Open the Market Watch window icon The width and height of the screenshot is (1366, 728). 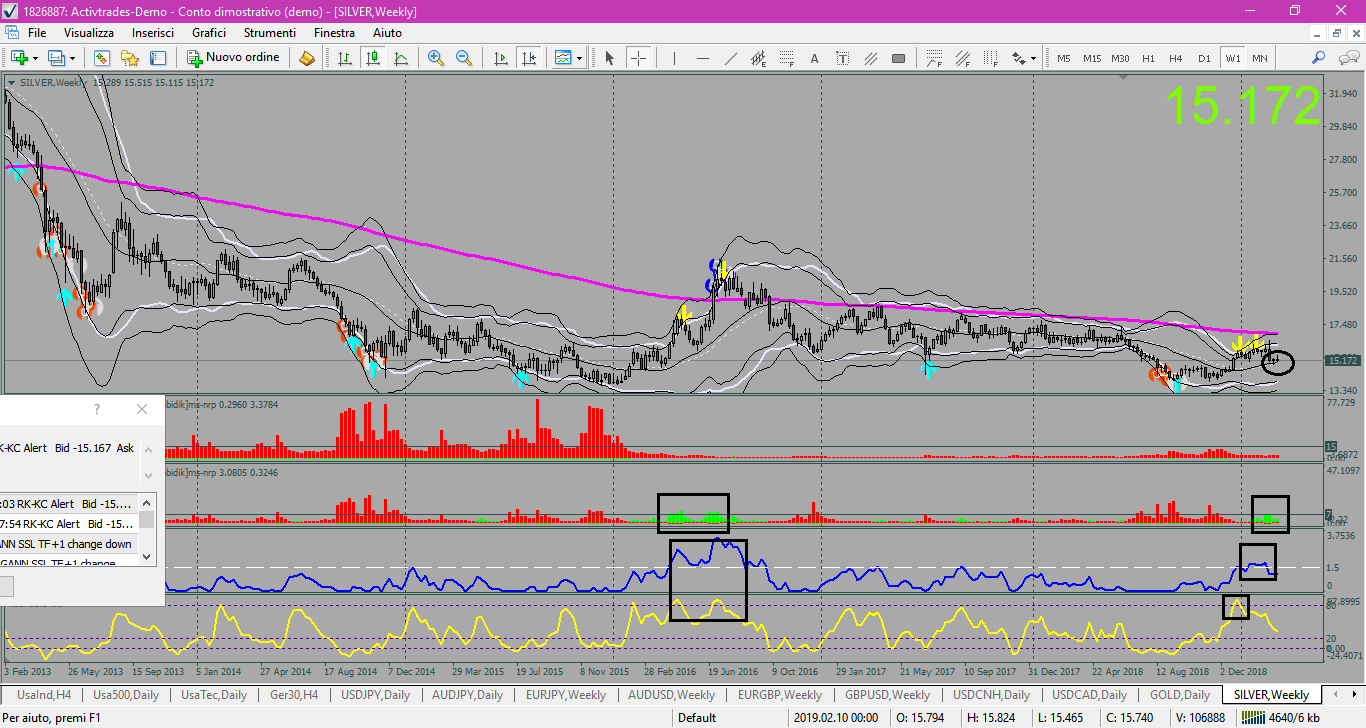click(102, 58)
